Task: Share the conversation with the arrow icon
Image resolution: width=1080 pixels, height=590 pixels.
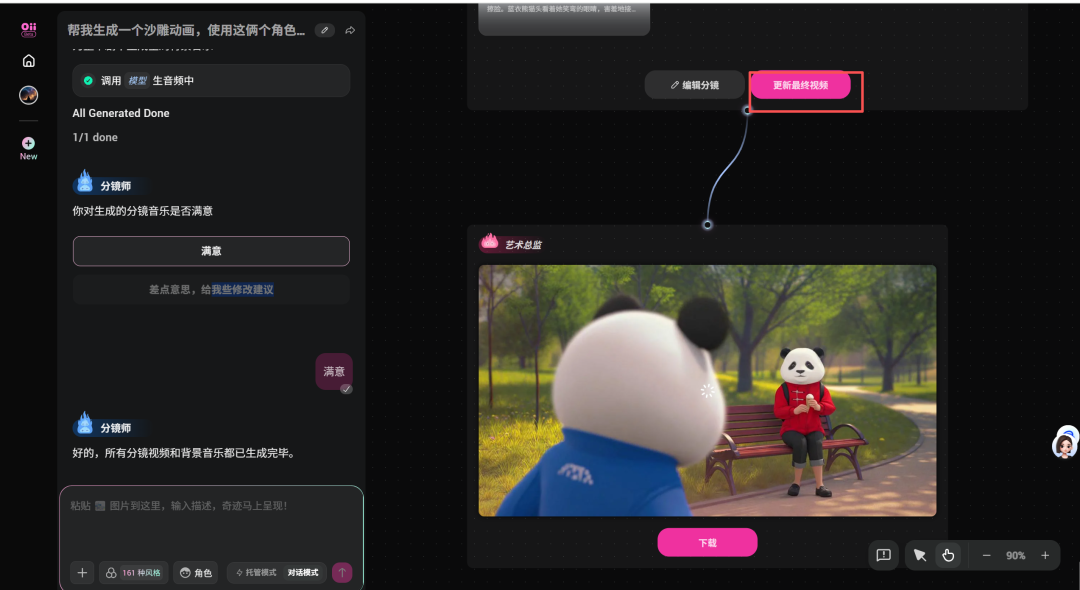Action: 350,30
